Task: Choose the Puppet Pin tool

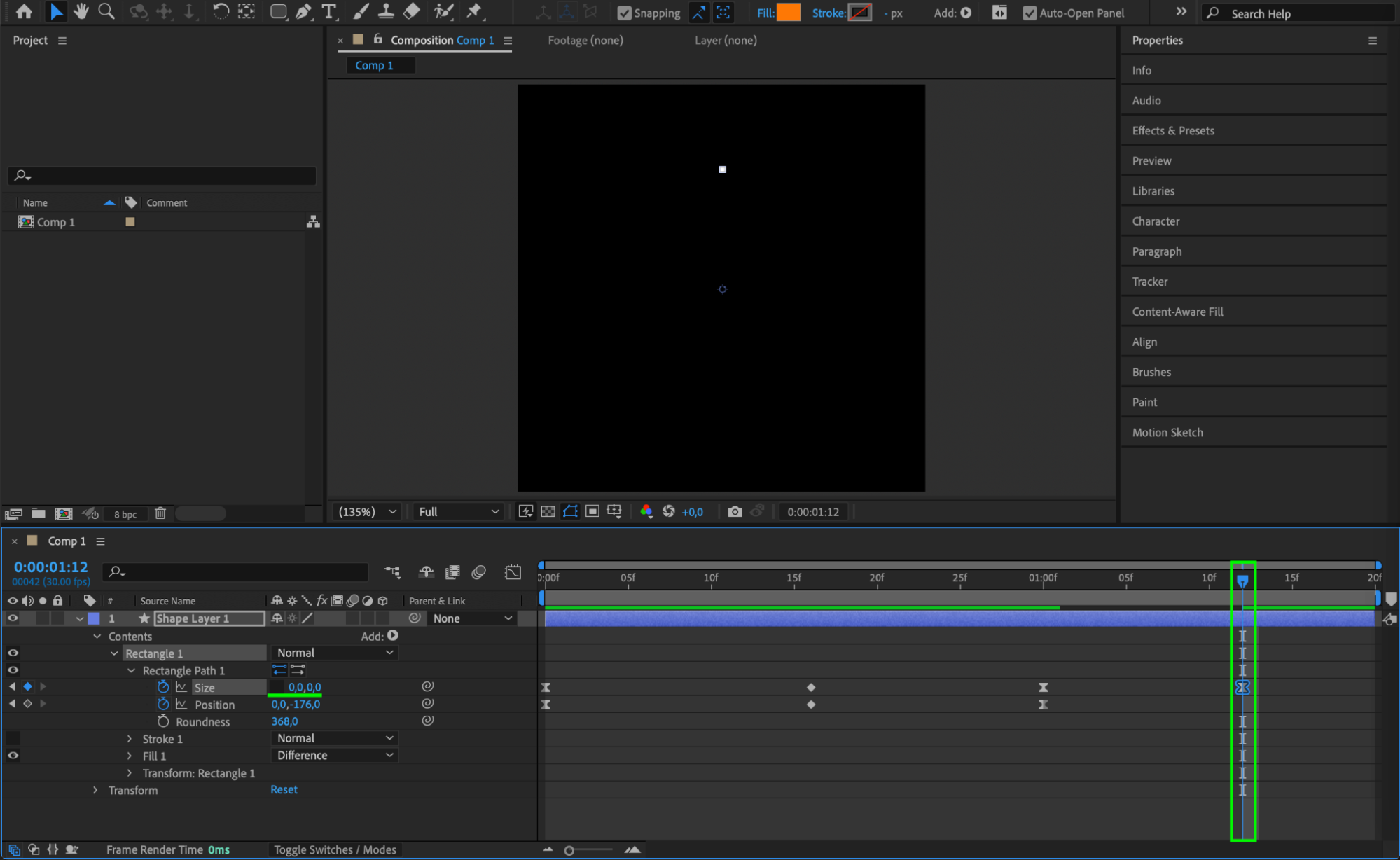Action: pyautogui.click(x=475, y=11)
